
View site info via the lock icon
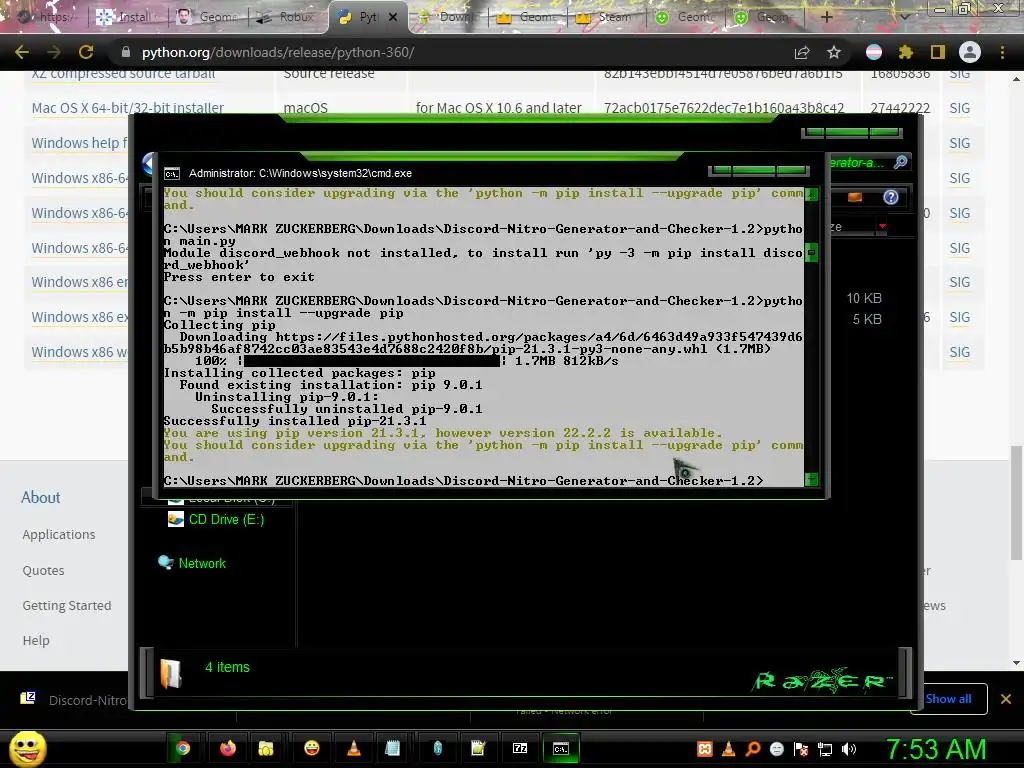click(126, 52)
